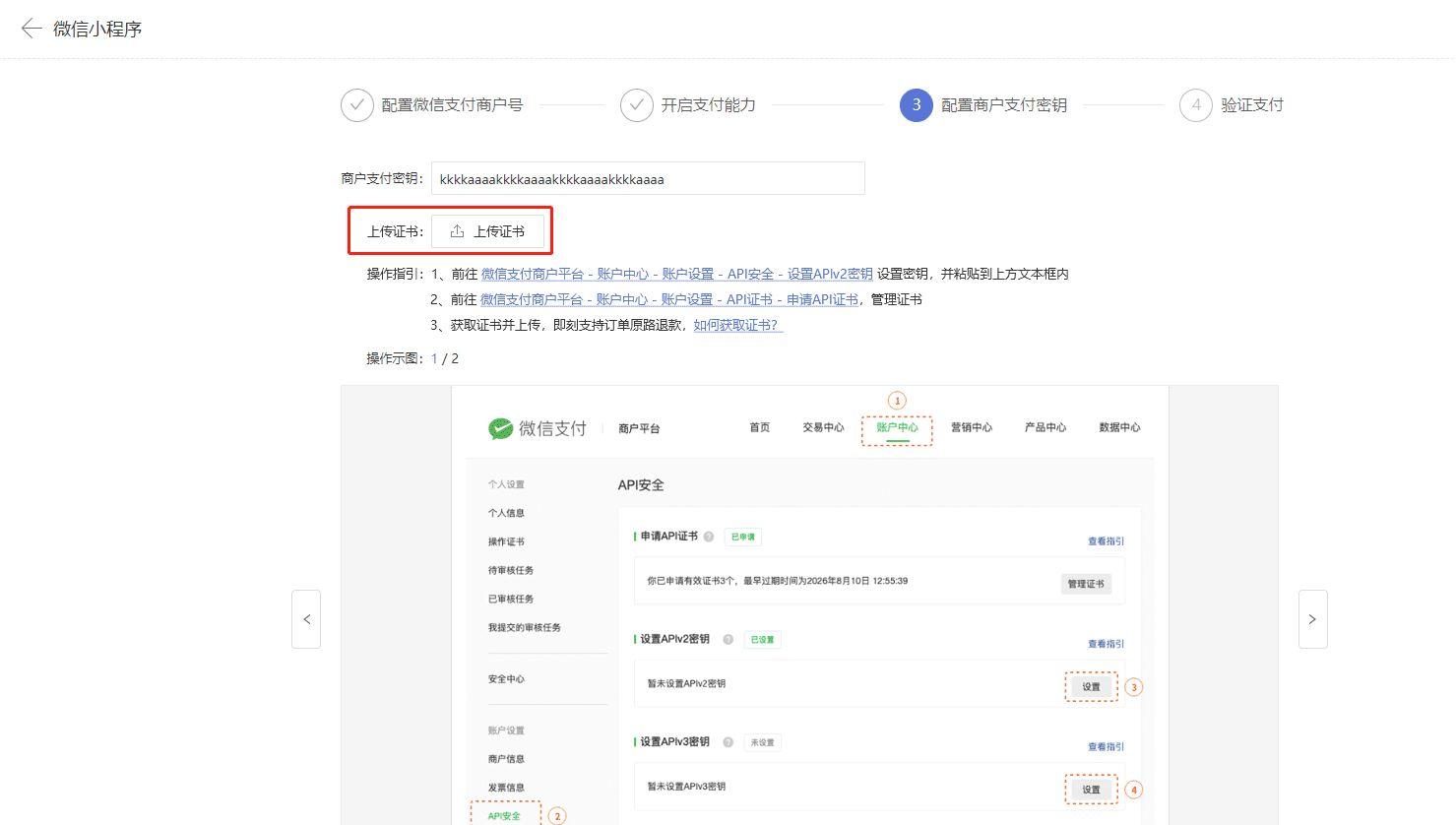Click the checkmark for 开启支付能力 step

tap(636, 104)
